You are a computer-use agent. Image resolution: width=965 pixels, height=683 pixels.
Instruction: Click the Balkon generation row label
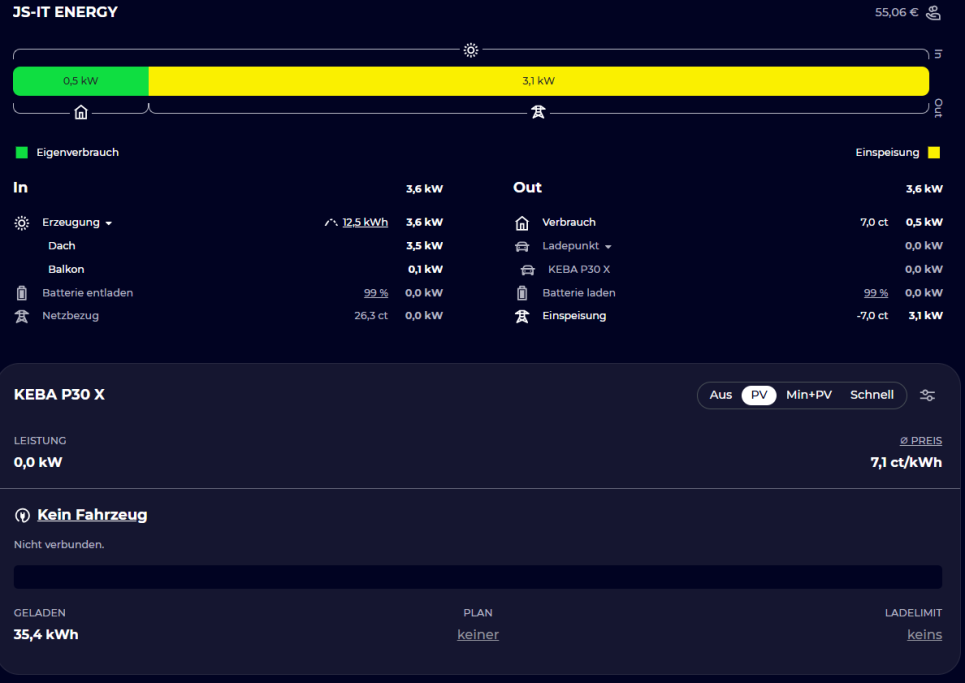click(x=66, y=270)
